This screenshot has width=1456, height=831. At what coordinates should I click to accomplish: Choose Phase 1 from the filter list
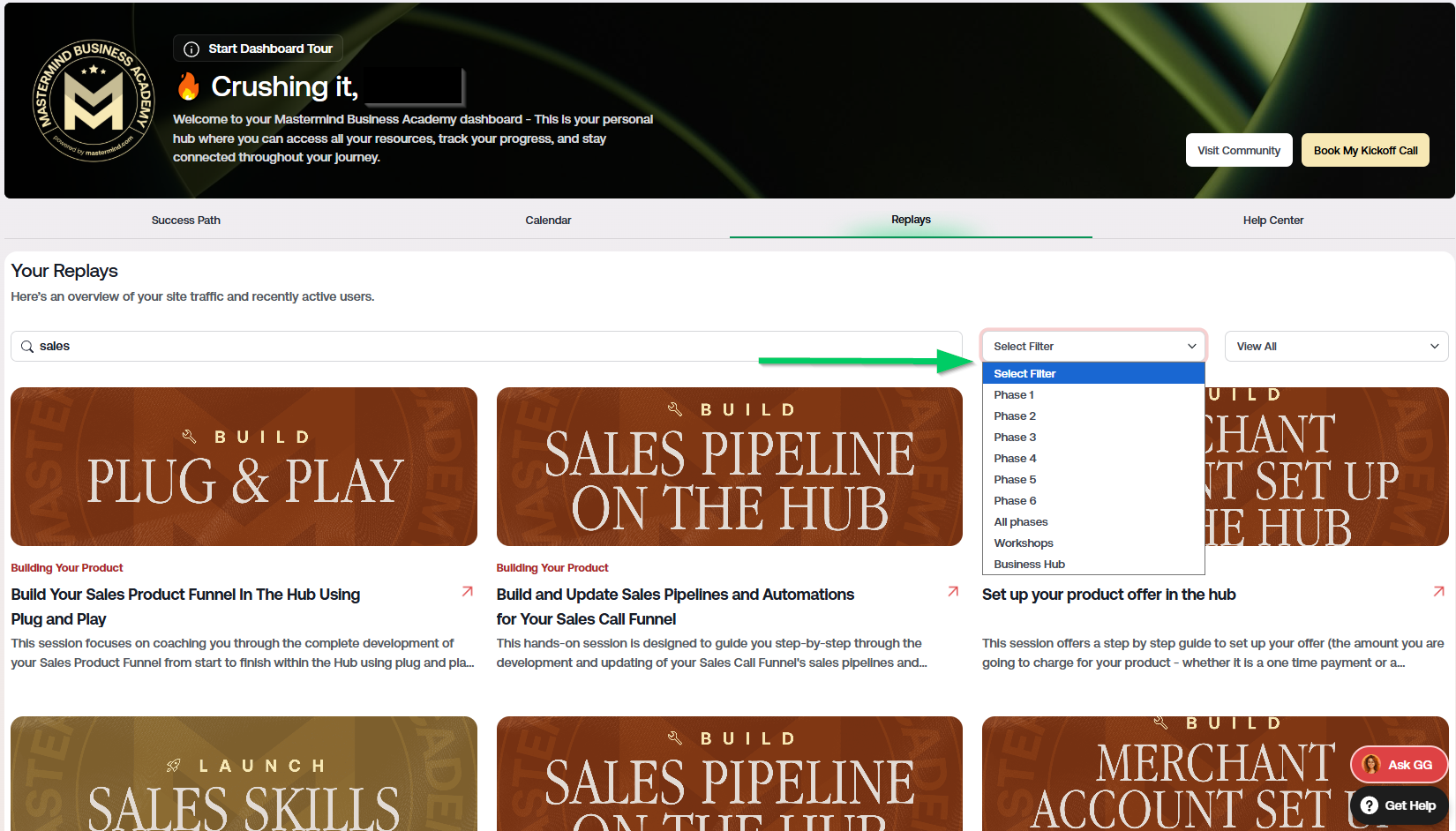(1093, 394)
